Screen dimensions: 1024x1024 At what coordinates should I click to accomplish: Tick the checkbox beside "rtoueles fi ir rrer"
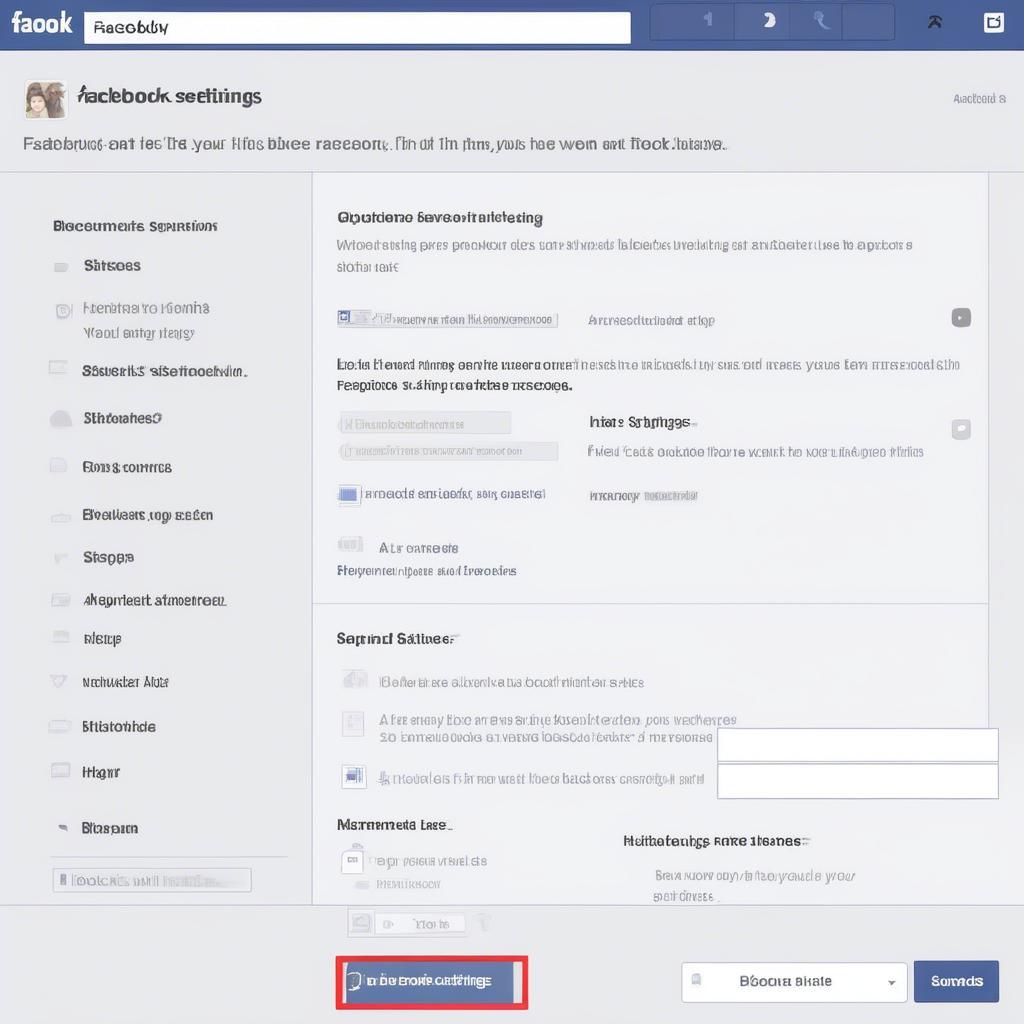[x=354, y=776]
